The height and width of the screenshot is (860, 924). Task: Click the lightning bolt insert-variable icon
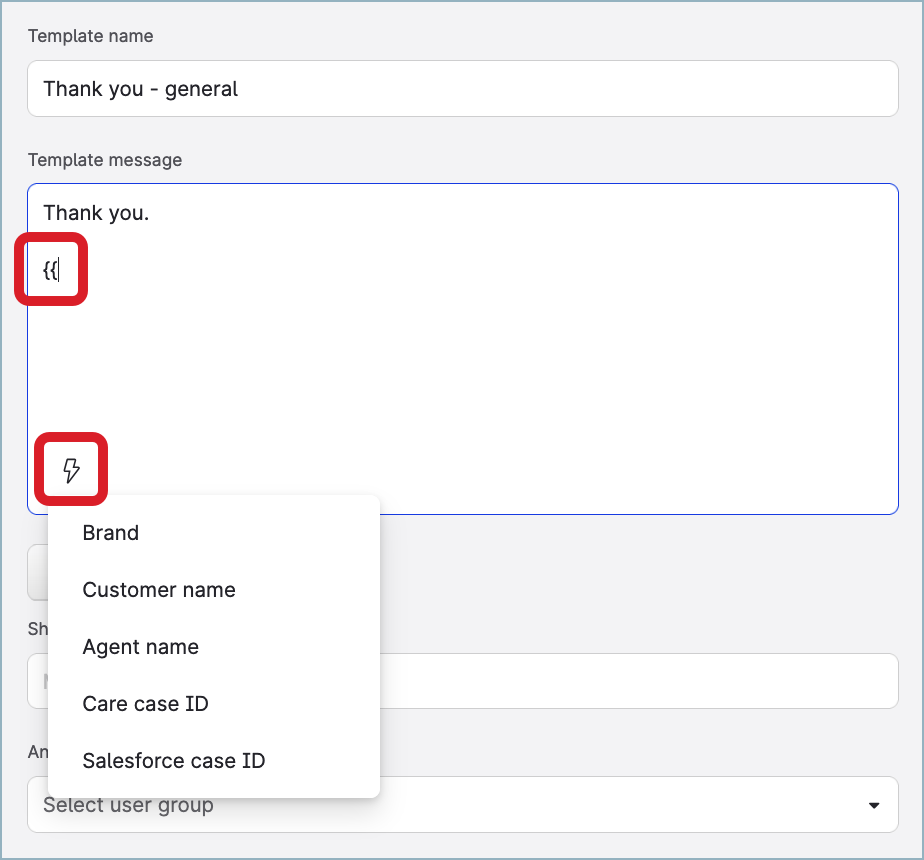pyautogui.click(x=71, y=469)
